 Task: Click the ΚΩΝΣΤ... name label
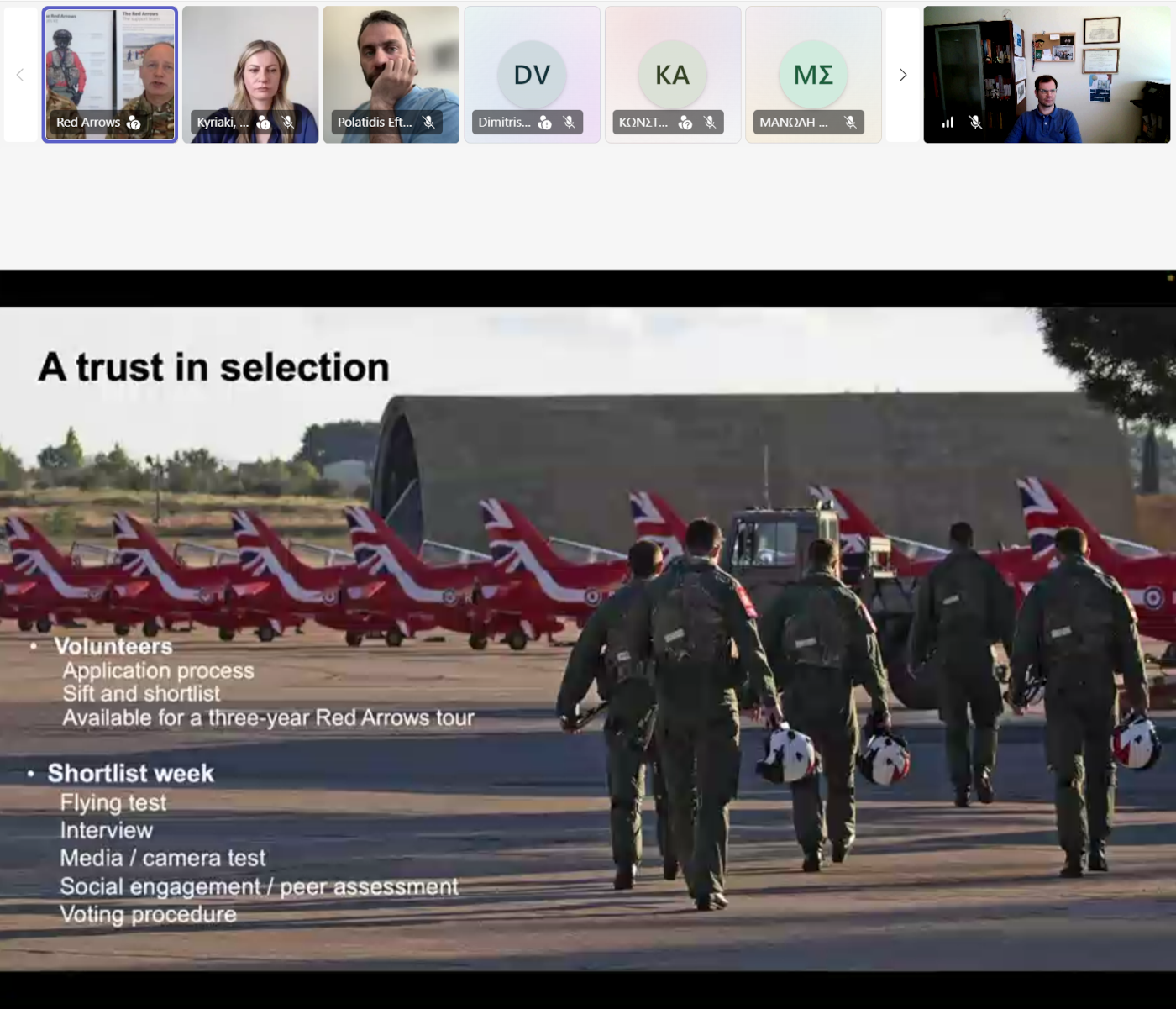643,123
